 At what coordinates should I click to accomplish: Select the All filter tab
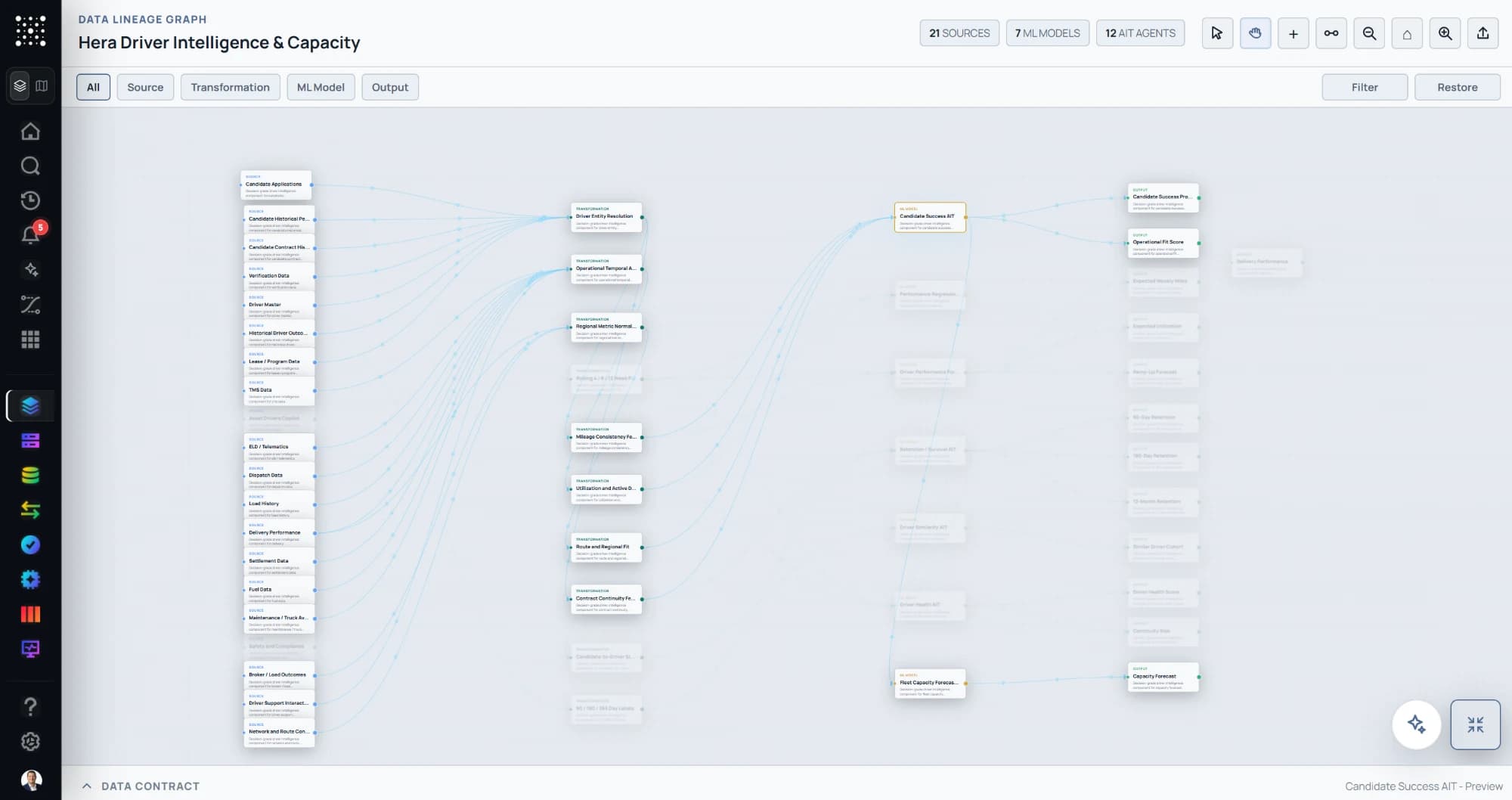93,87
